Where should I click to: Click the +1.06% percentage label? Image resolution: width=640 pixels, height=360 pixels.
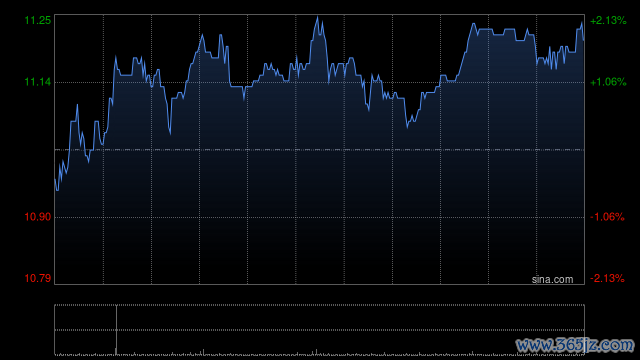point(608,82)
